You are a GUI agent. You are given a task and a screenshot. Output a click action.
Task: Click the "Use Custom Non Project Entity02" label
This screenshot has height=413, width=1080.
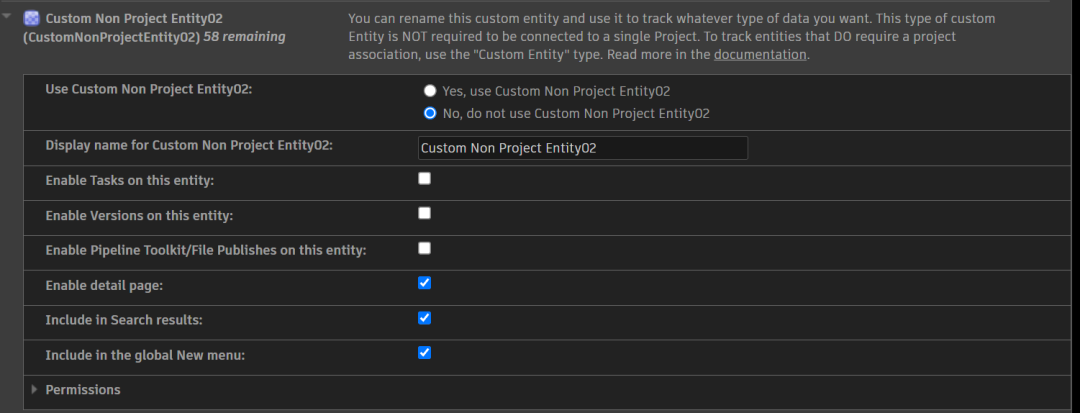[149, 89]
